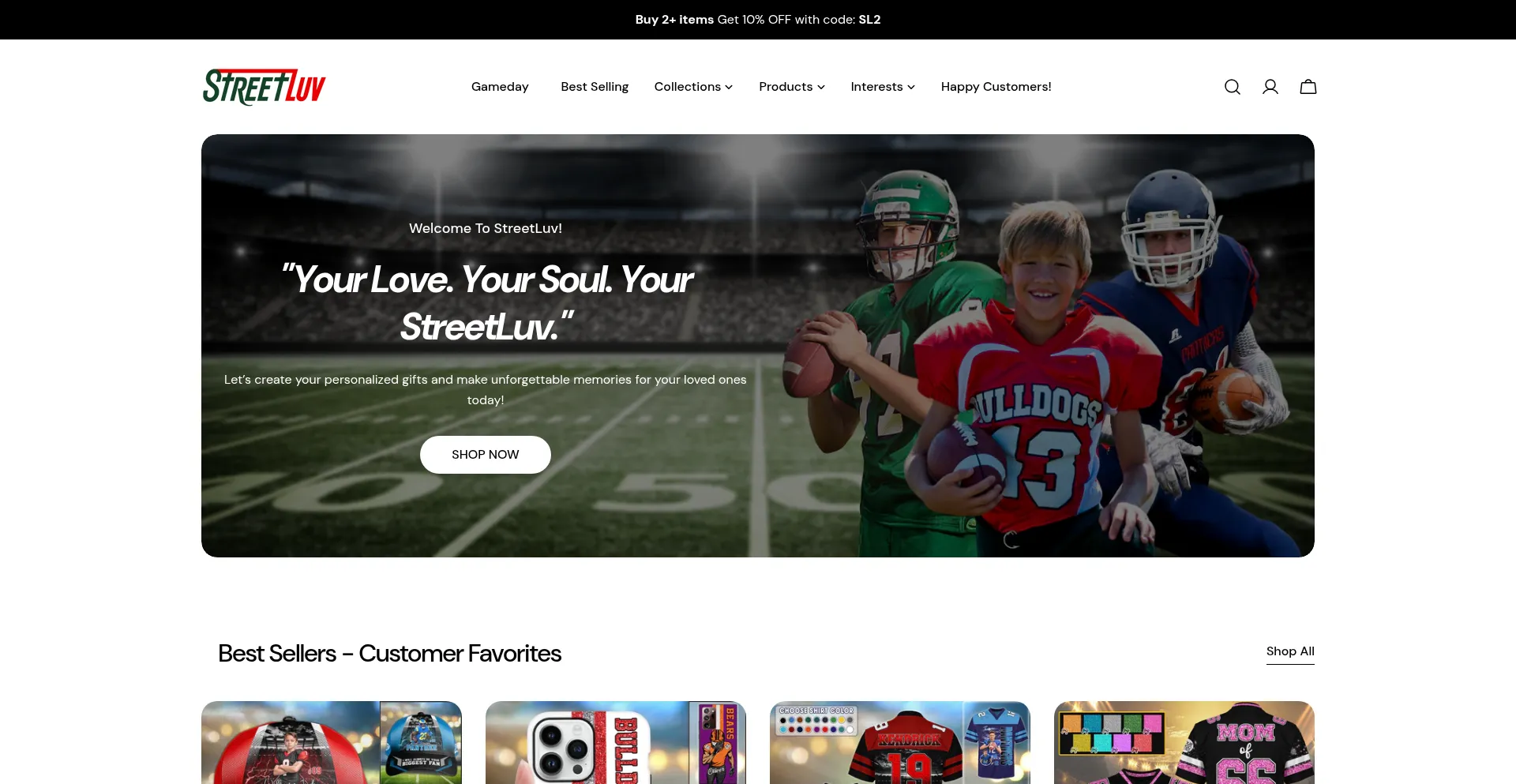Click the promo banner with code SL2

point(758,20)
